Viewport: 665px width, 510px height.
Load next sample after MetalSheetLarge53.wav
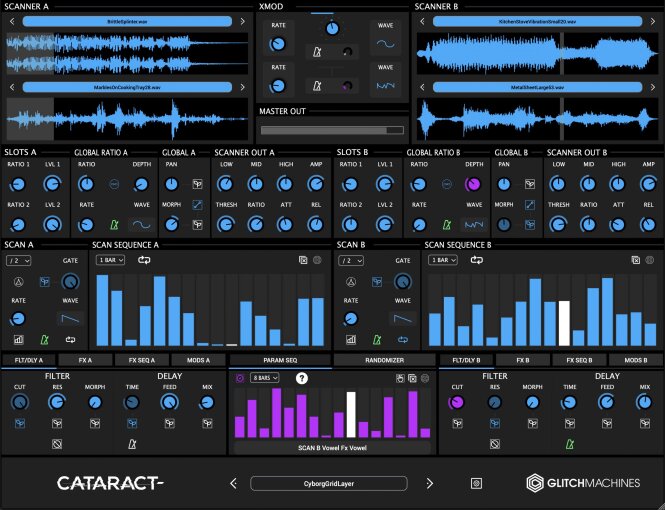pyautogui.click(x=653, y=87)
